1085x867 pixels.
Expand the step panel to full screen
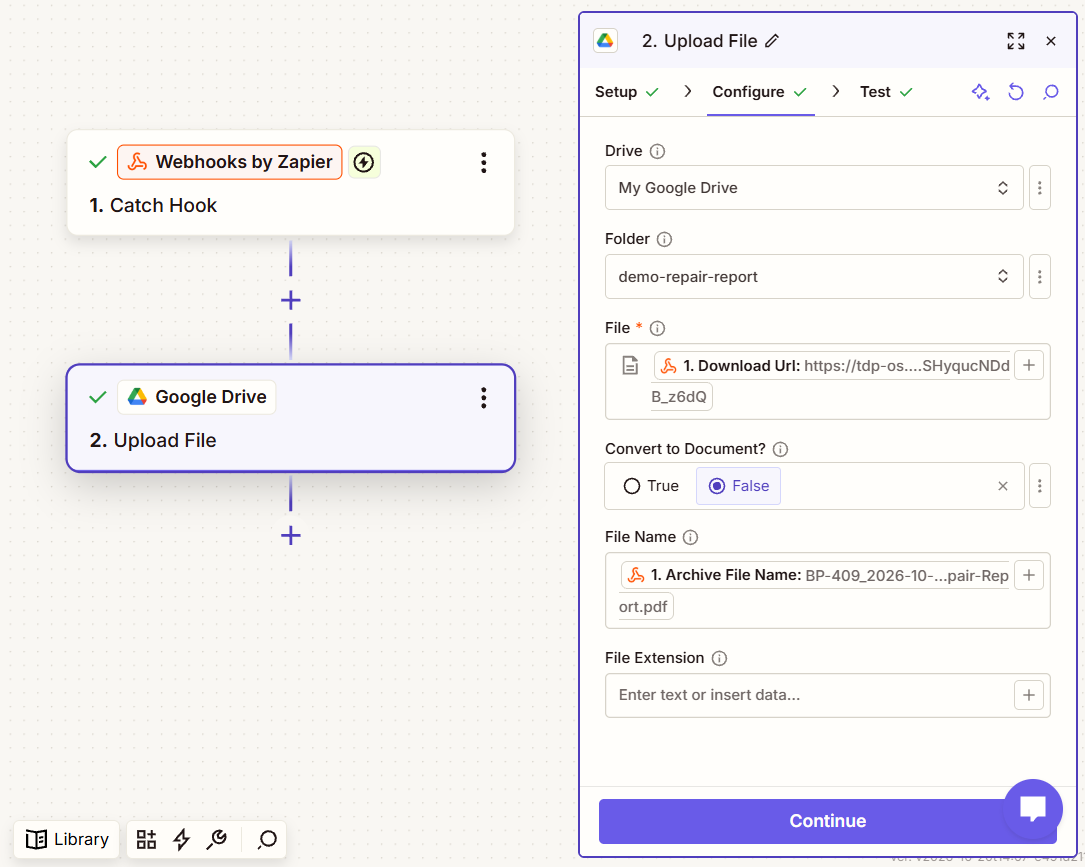point(1016,42)
